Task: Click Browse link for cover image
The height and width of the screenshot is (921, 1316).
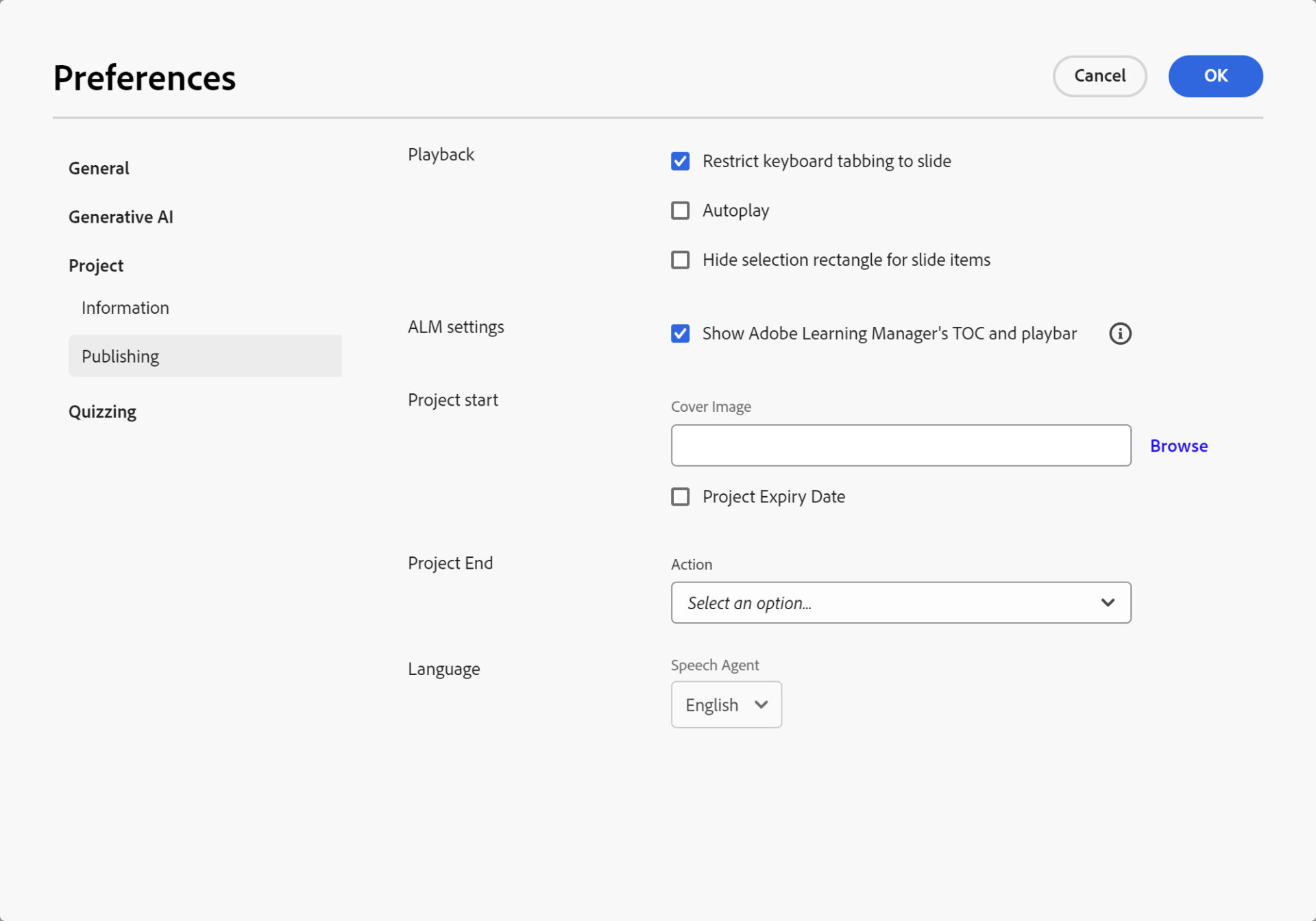Action: pos(1179,446)
